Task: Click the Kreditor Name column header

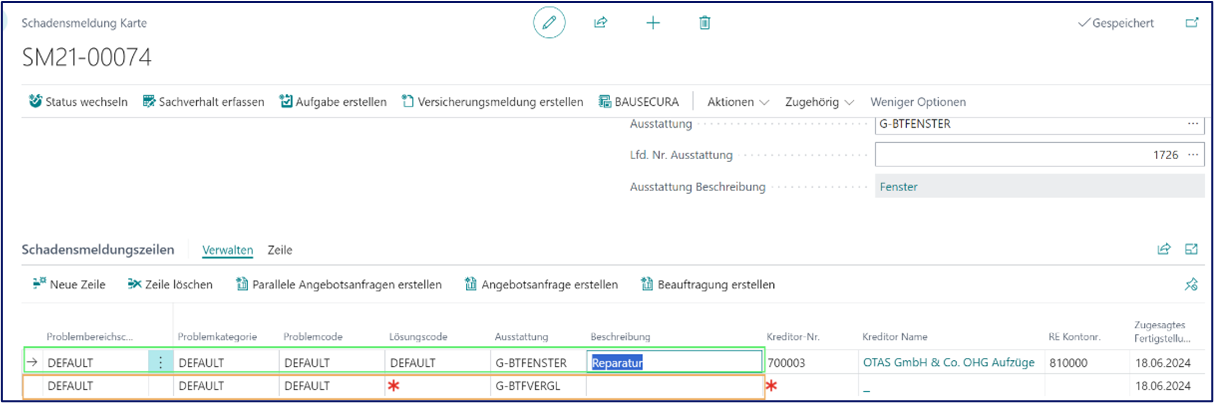Action: click(x=897, y=338)
